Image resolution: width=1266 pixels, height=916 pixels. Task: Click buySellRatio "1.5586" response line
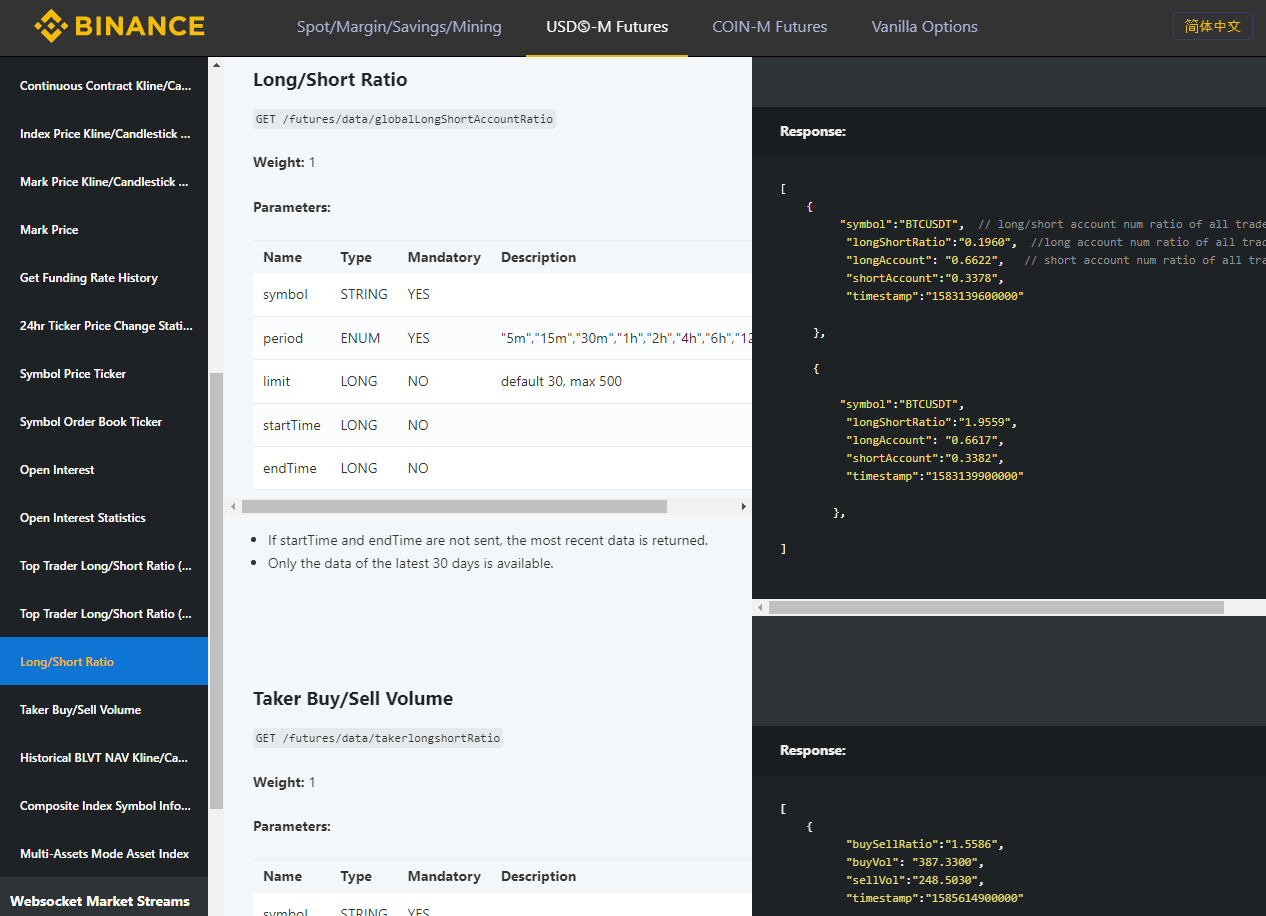tap(924, 844)
